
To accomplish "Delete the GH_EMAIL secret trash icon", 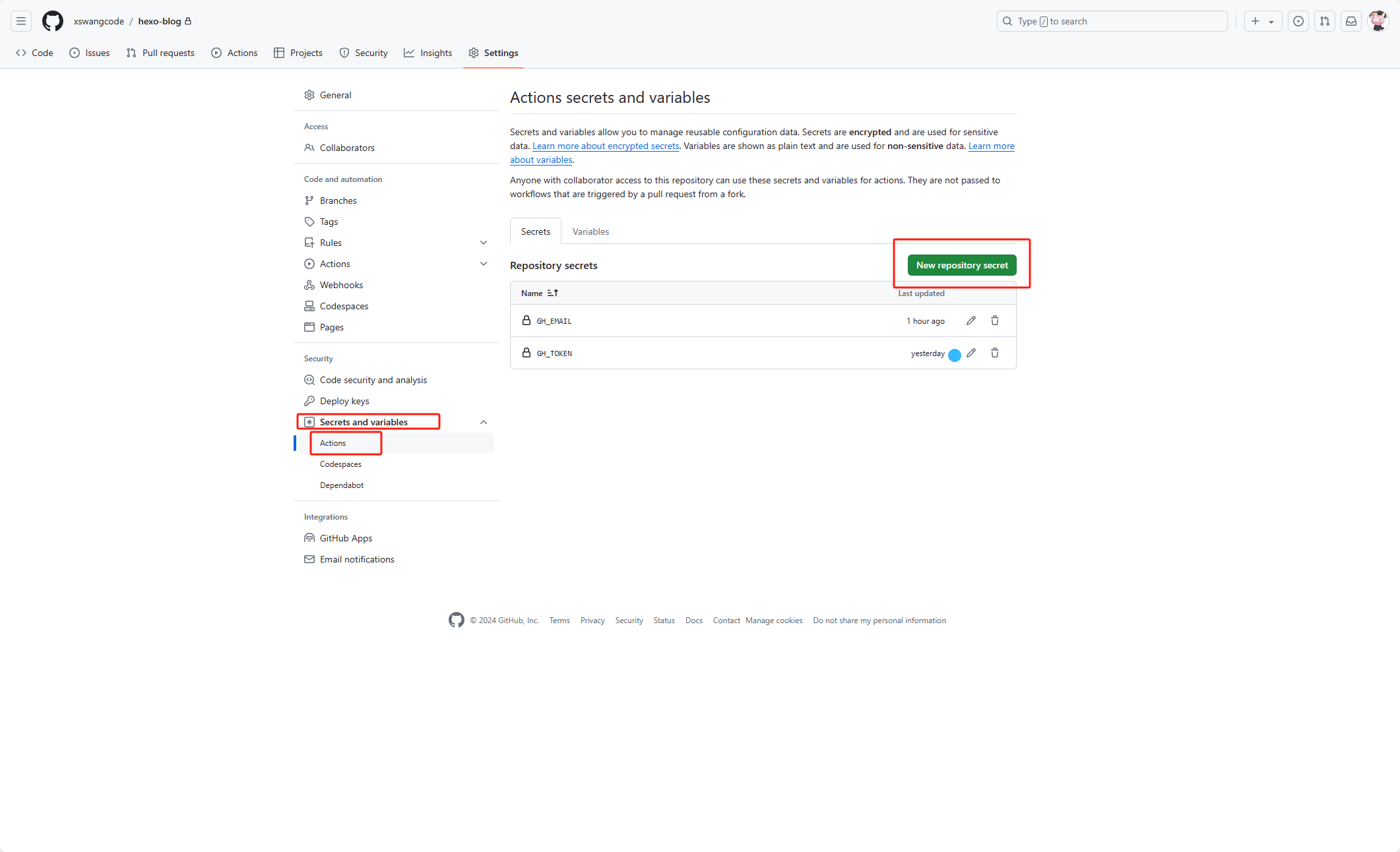I will pos(995,320).
